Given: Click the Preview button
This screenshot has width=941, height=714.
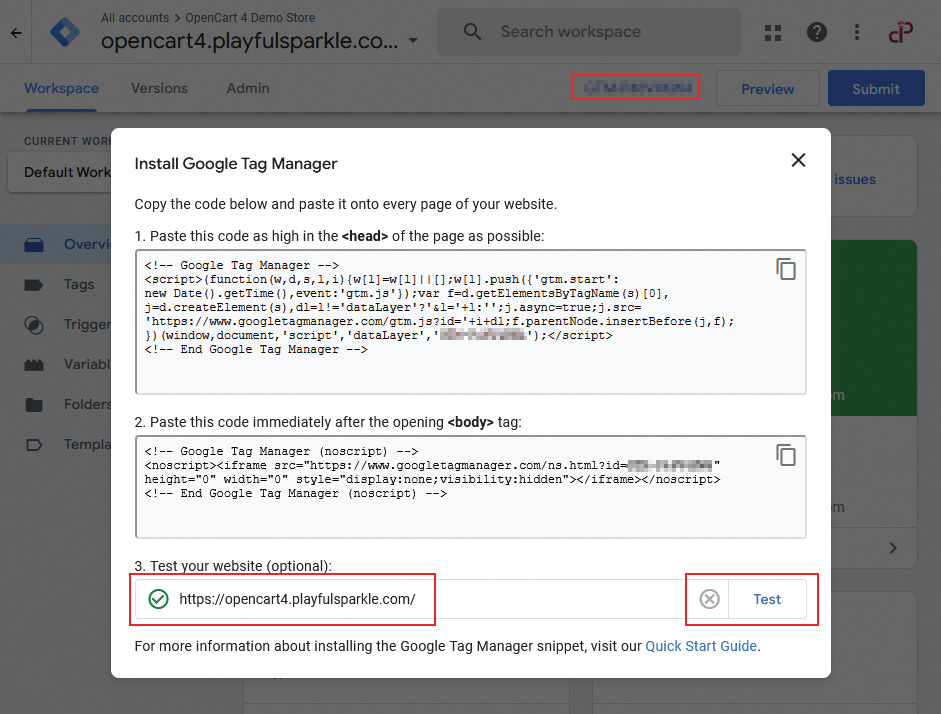Looking at the screenshot, I should (x=768, y=89).
